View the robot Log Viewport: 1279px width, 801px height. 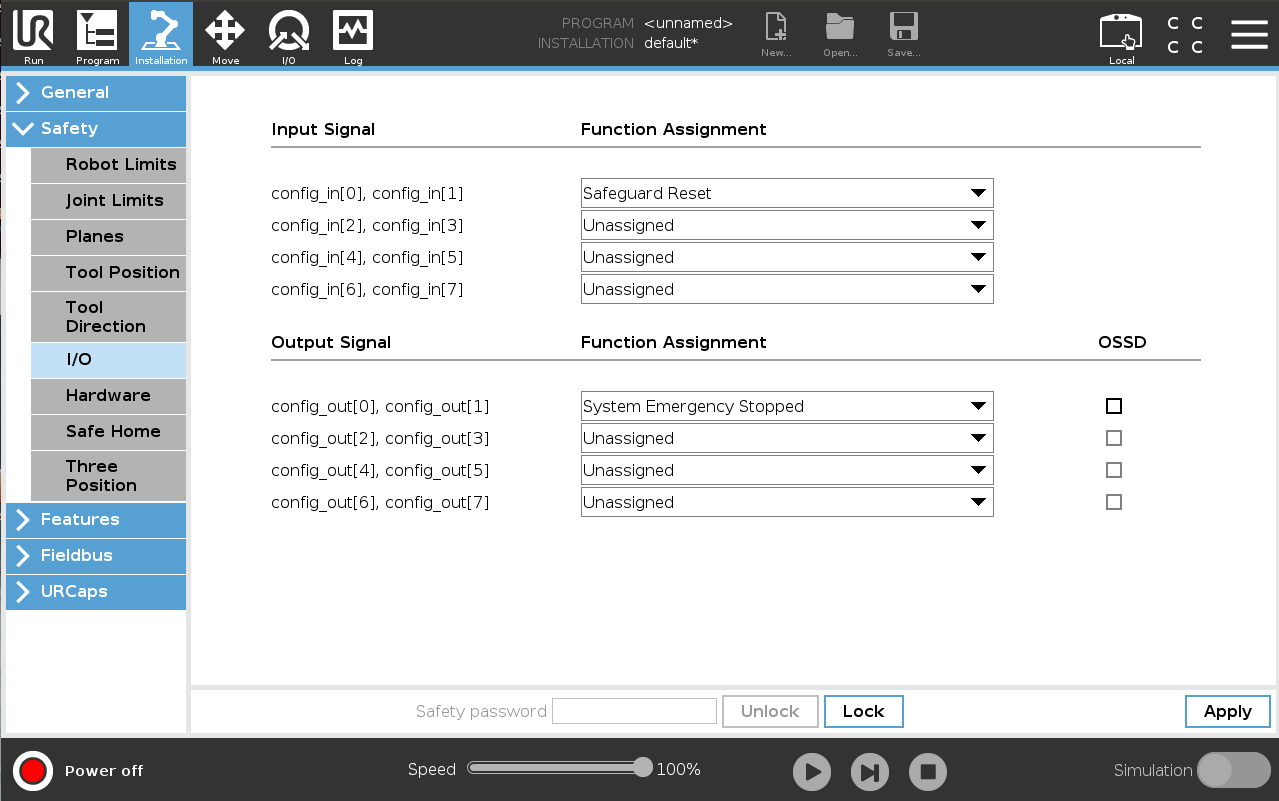click(x=352, y=35)
